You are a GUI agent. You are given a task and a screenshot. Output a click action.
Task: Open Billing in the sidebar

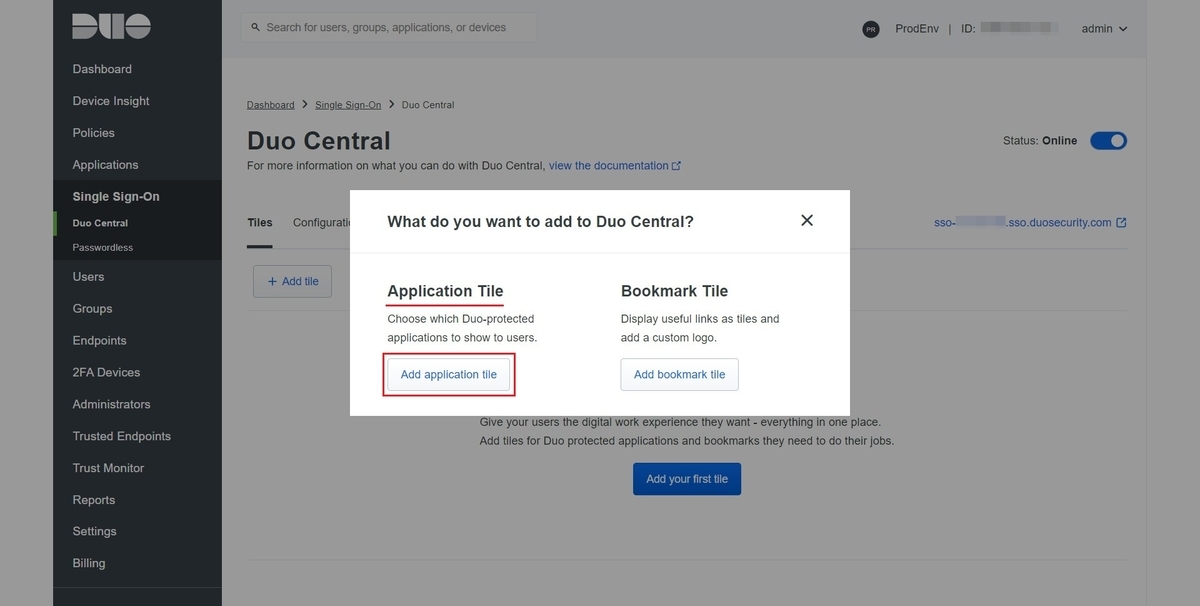click(88, 564)
